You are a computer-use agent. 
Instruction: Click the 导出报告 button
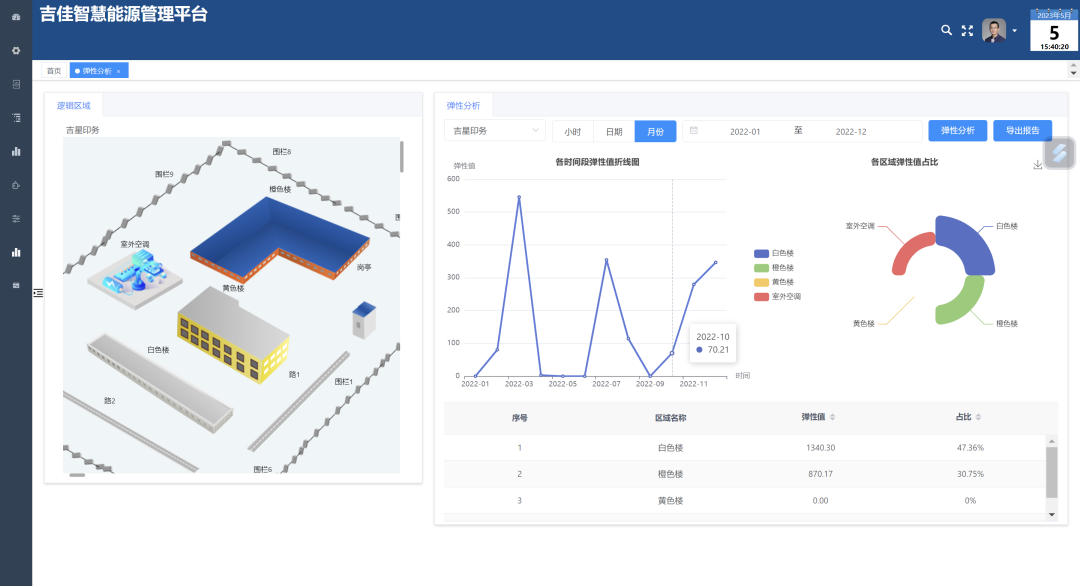point(1022,131)
